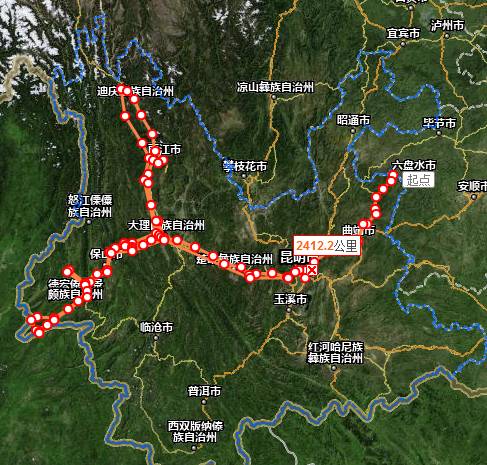Select the 起点 start label
The width and height of the screenshot is (487, 465).
pyautogui.click(x=419, y=180)
